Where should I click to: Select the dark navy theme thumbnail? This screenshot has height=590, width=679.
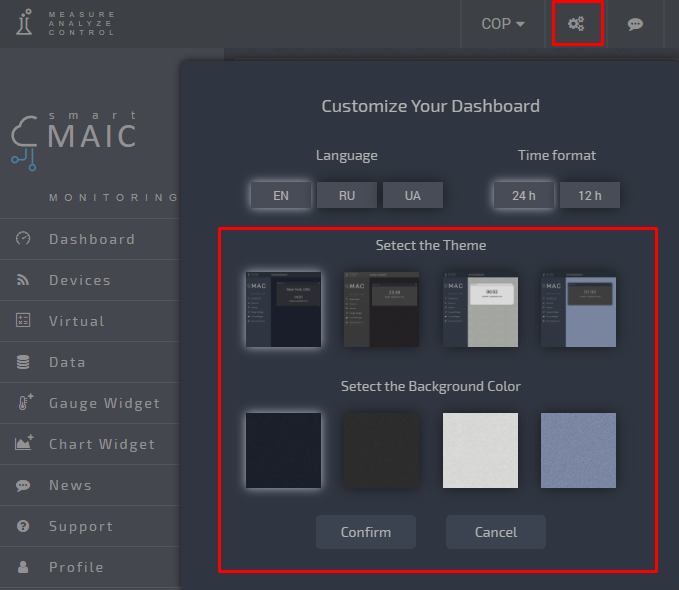[283, 309]
